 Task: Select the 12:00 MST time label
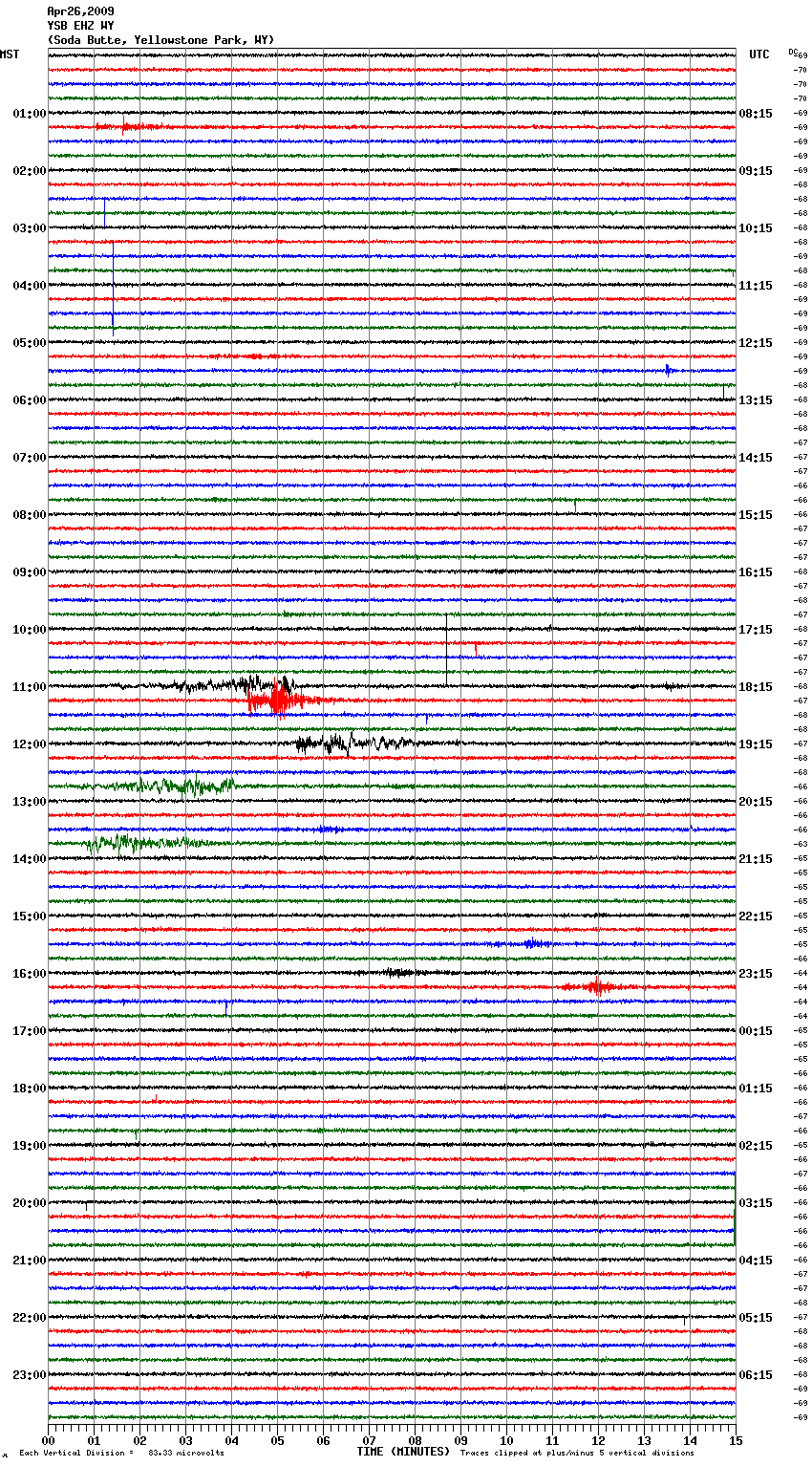pyautogui.click(x=30, y=744)
